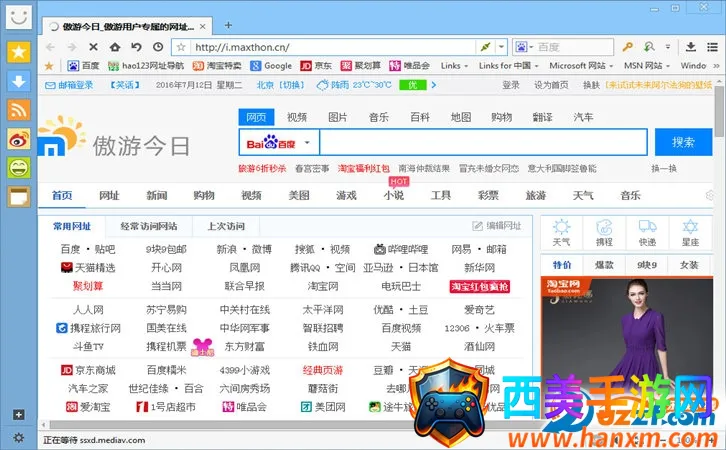Open the Weibo icon in the sidebar
The image size is (726, 450).
[18, 139]
